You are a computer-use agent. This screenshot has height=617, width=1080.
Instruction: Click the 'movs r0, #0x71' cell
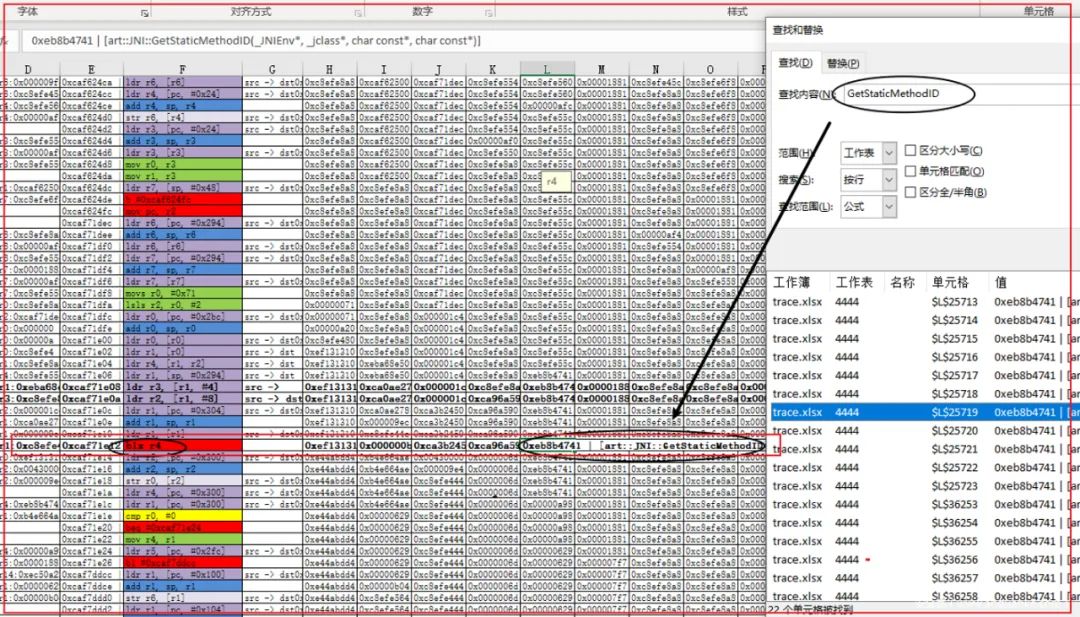(x=183, y=293)
